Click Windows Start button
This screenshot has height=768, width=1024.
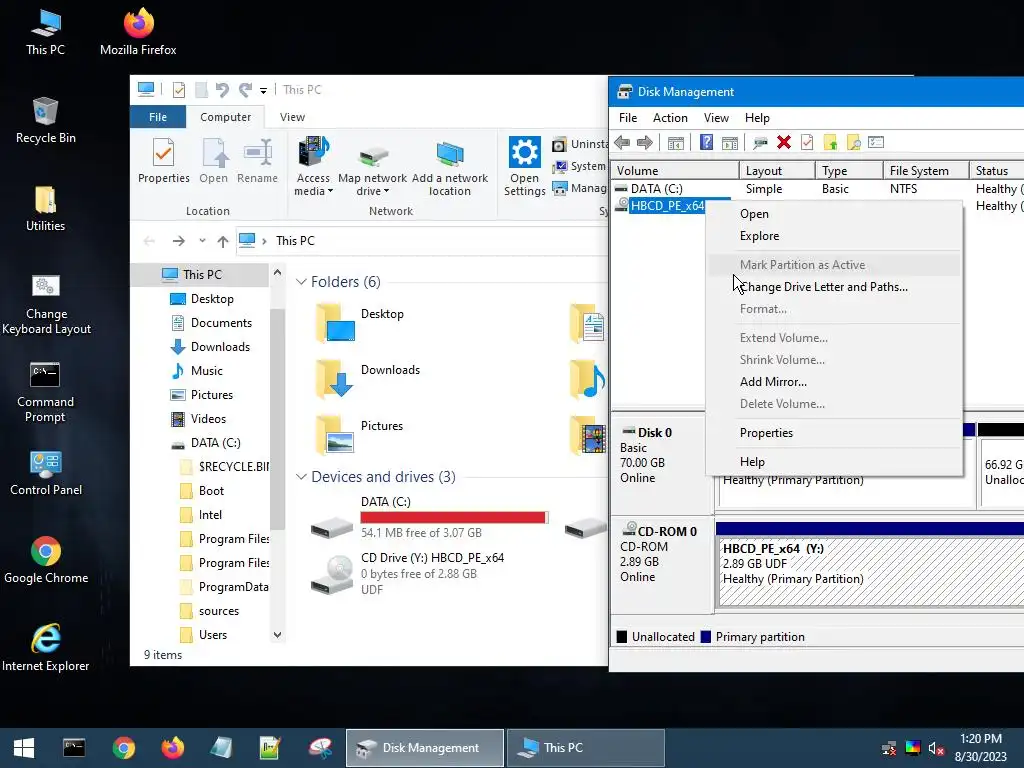24,748
